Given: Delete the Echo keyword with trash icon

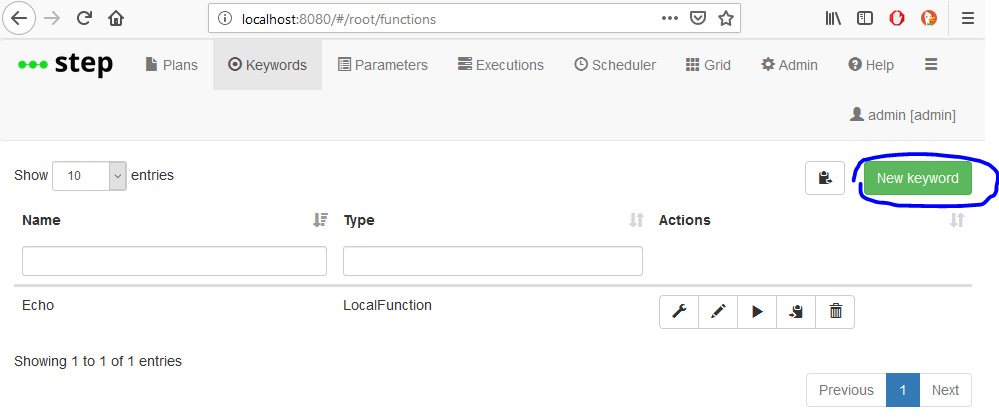Looking at the screenshot, I should tap(835, 311).
